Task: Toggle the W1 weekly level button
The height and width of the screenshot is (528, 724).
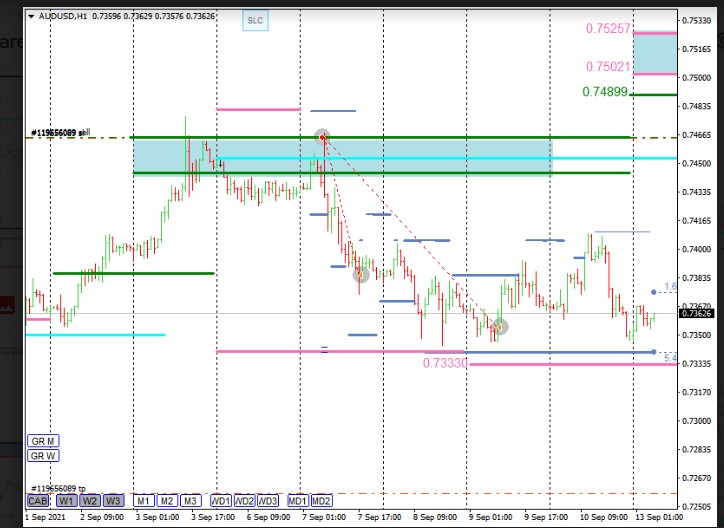Action: pyautogui.click(x=65, y=500)
